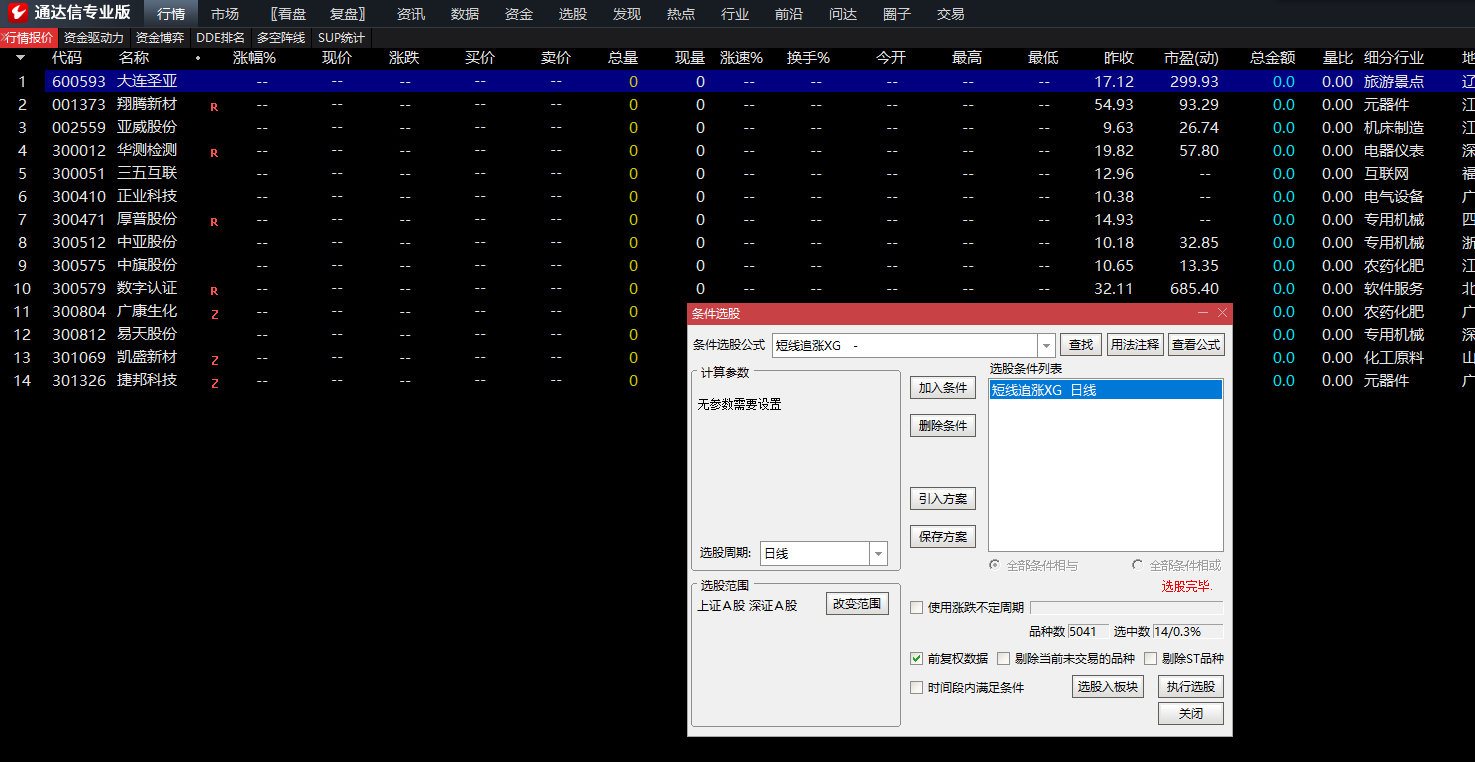
Task: Click the 查找 button
Action: click(1081, 345)
